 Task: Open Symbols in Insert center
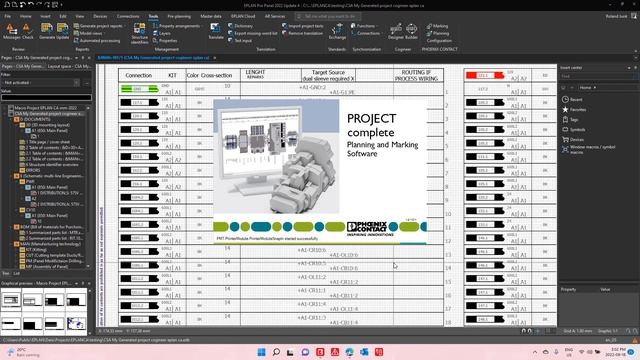[x=573, y=130]
